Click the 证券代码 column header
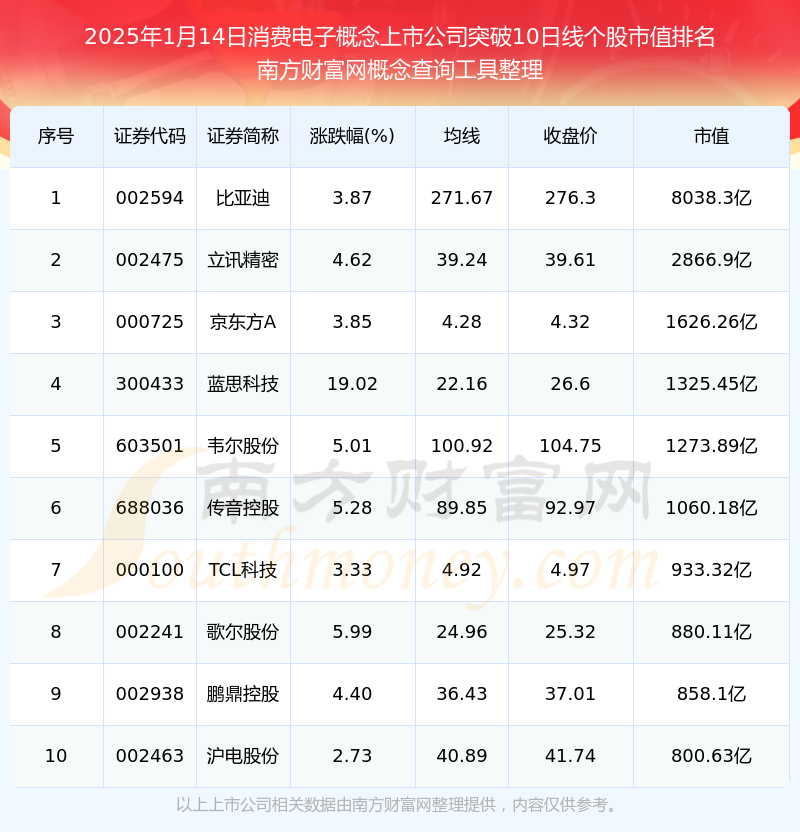Viewport: 800px width, 832px height. [150, 136]
